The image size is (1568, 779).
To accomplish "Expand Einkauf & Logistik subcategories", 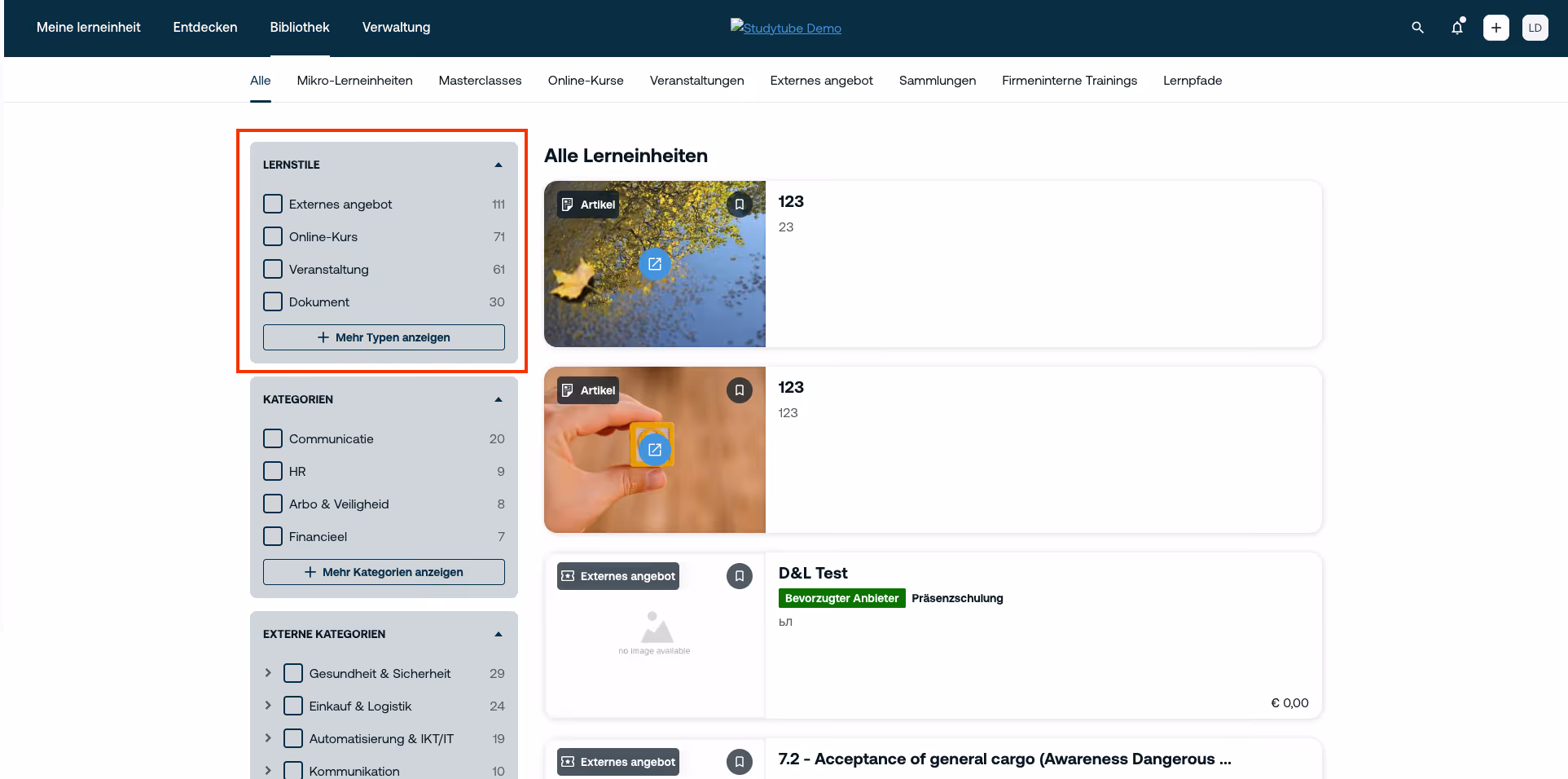I will click(x=268, y=706).
